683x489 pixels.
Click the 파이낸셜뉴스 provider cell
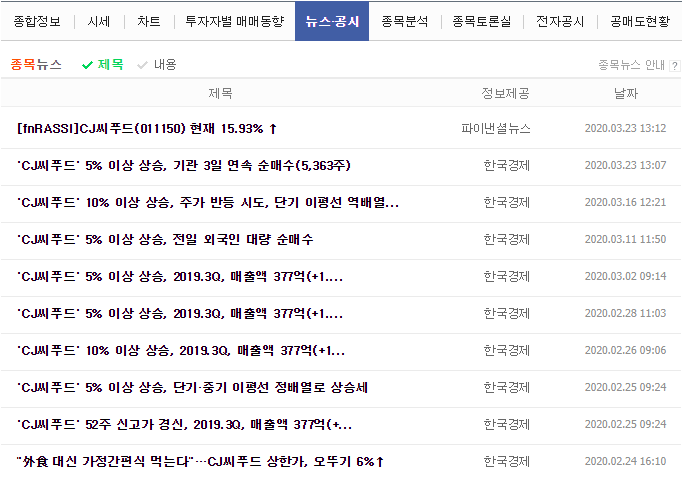[496, 128]
